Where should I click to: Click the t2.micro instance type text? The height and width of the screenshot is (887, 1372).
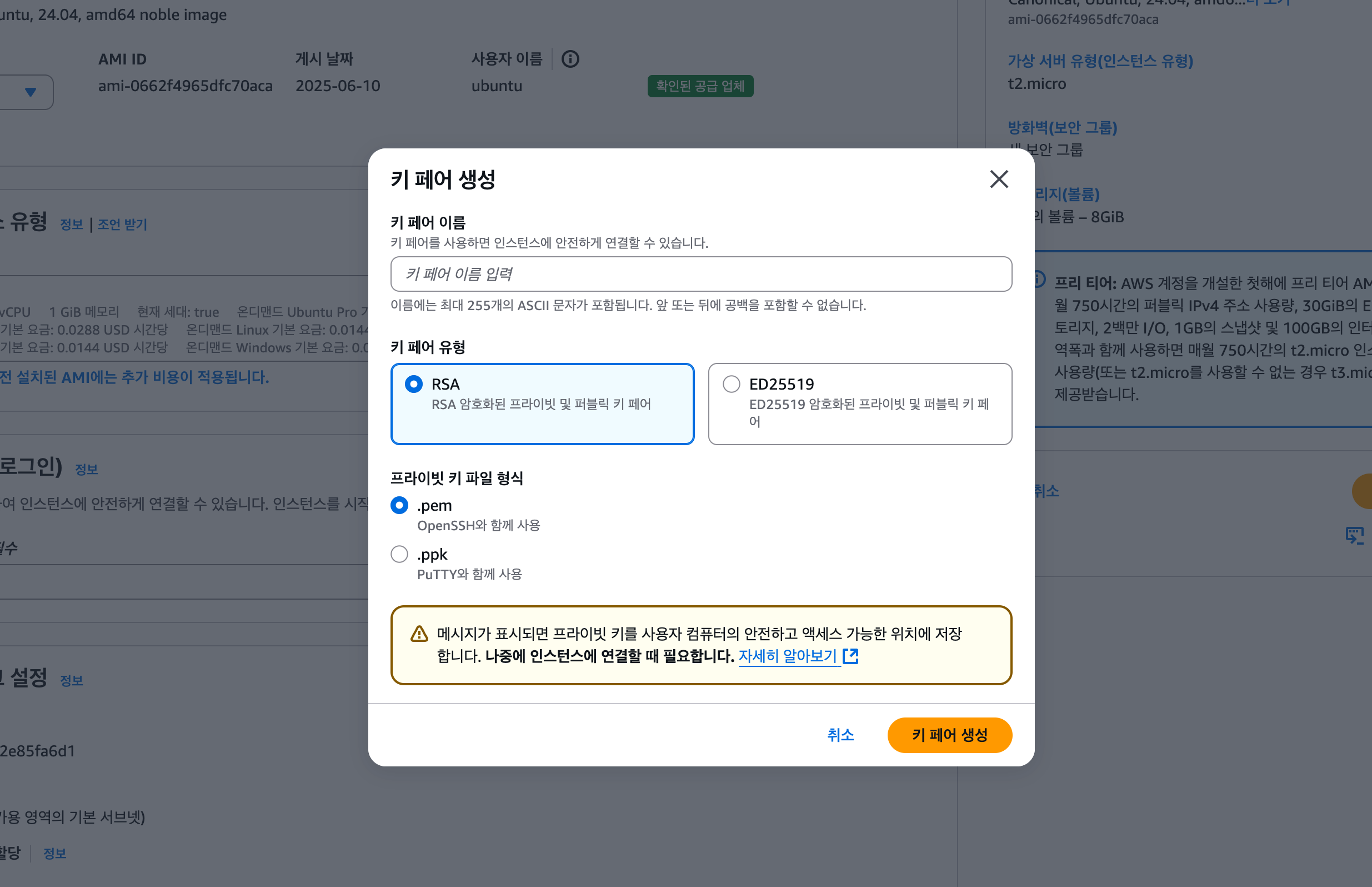pyautogui.click(x=1036, y=83)
